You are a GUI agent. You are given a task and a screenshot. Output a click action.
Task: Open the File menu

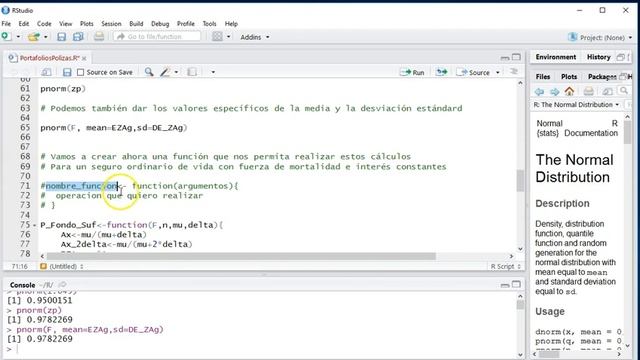click(x=6, y=24)
